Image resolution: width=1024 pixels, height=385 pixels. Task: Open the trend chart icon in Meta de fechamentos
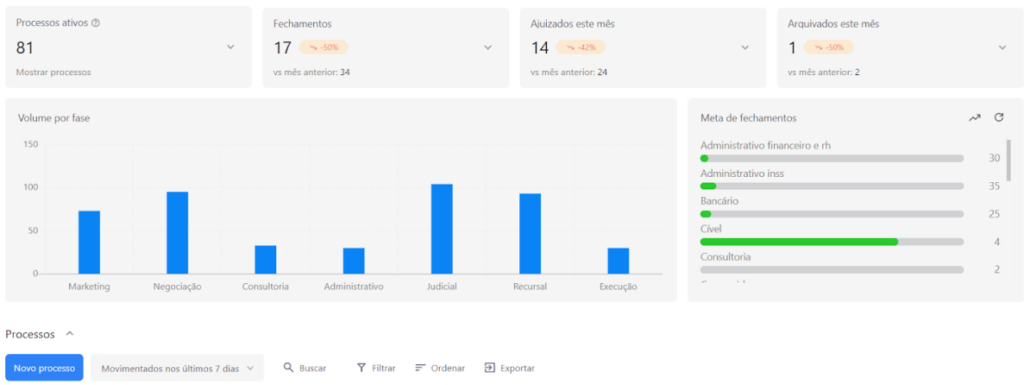click(974, 118)
